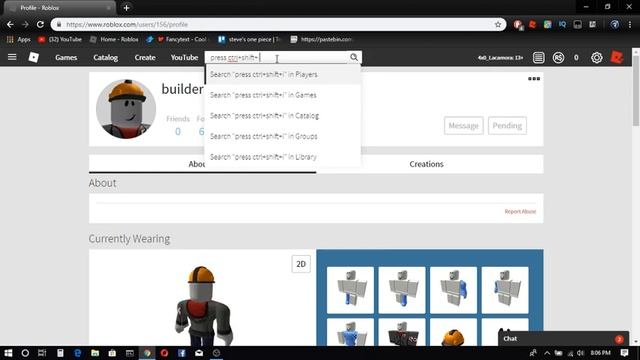Adjust volume via taskbar speaker icon
The image size is (640, 360).
[x=580, y=353]
